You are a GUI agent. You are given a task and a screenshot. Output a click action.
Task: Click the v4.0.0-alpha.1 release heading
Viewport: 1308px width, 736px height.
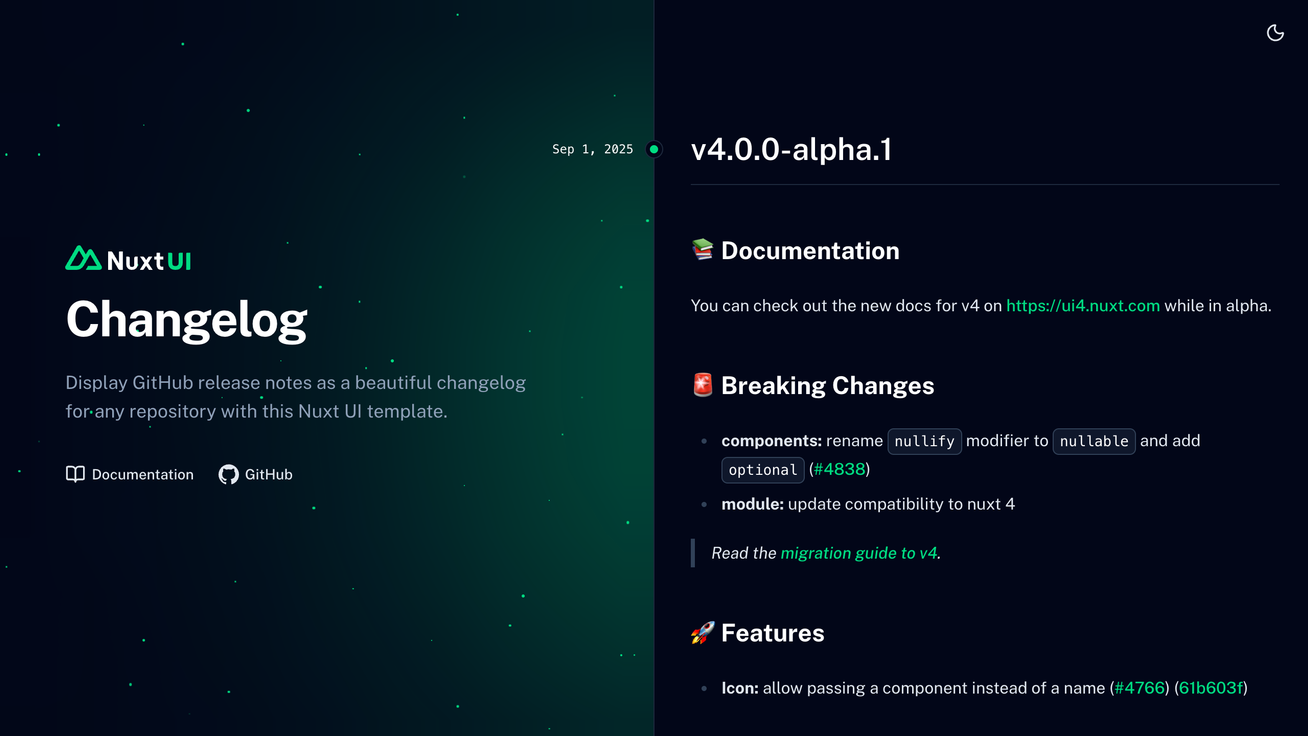click(x=791, y=149)
